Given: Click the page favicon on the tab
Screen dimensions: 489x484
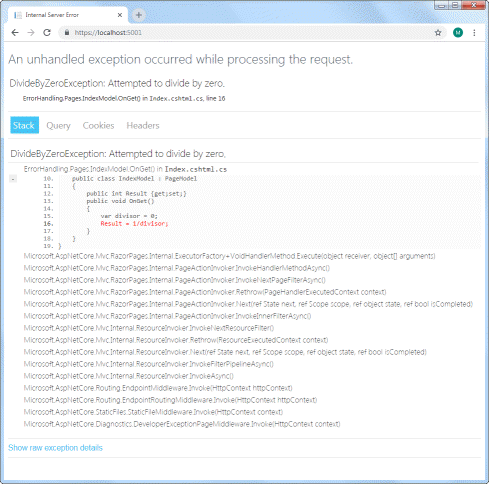Looking at the screenshot, I should (18, 15).
